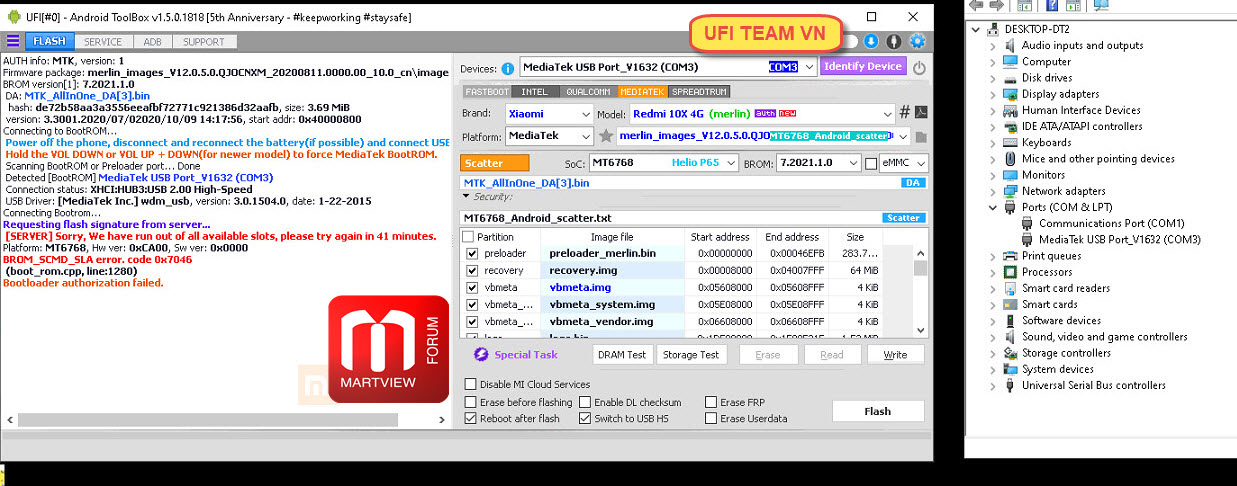Click the monitor icon beside Computer entry
1237x486 pixels.
1012,61
